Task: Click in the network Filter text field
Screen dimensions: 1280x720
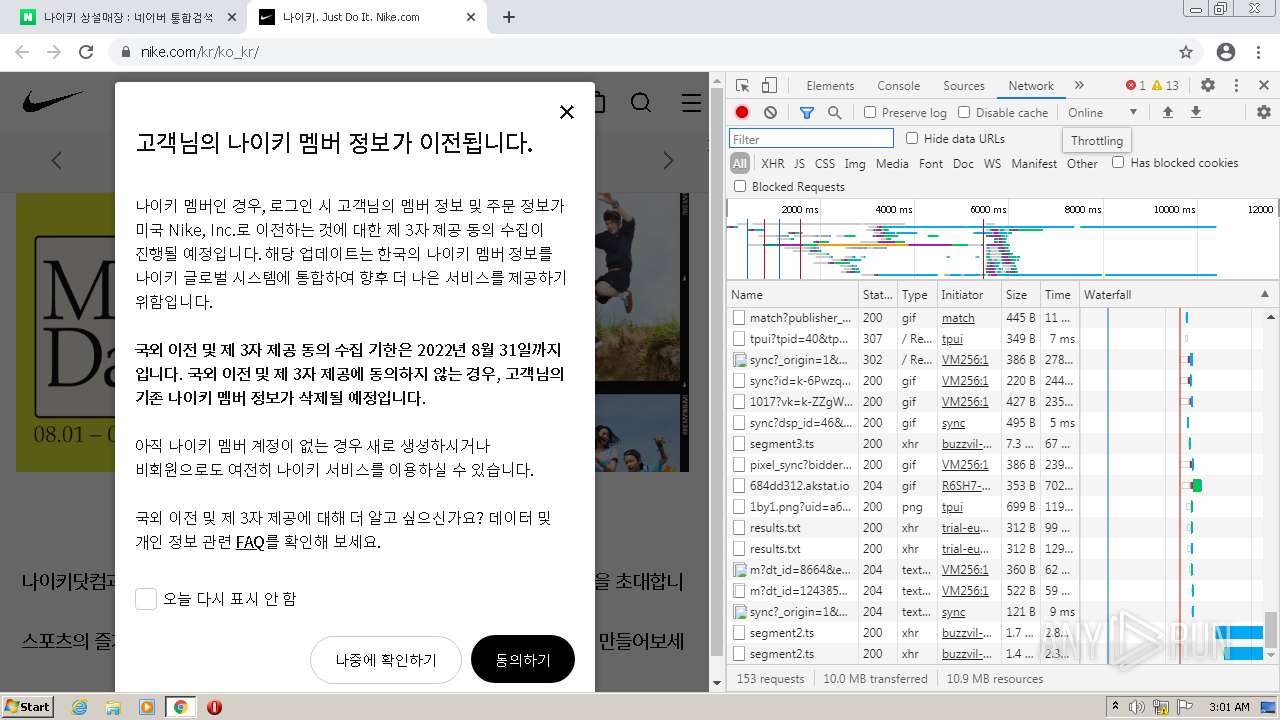Action: pyautogui.click(x=811, y=139)
